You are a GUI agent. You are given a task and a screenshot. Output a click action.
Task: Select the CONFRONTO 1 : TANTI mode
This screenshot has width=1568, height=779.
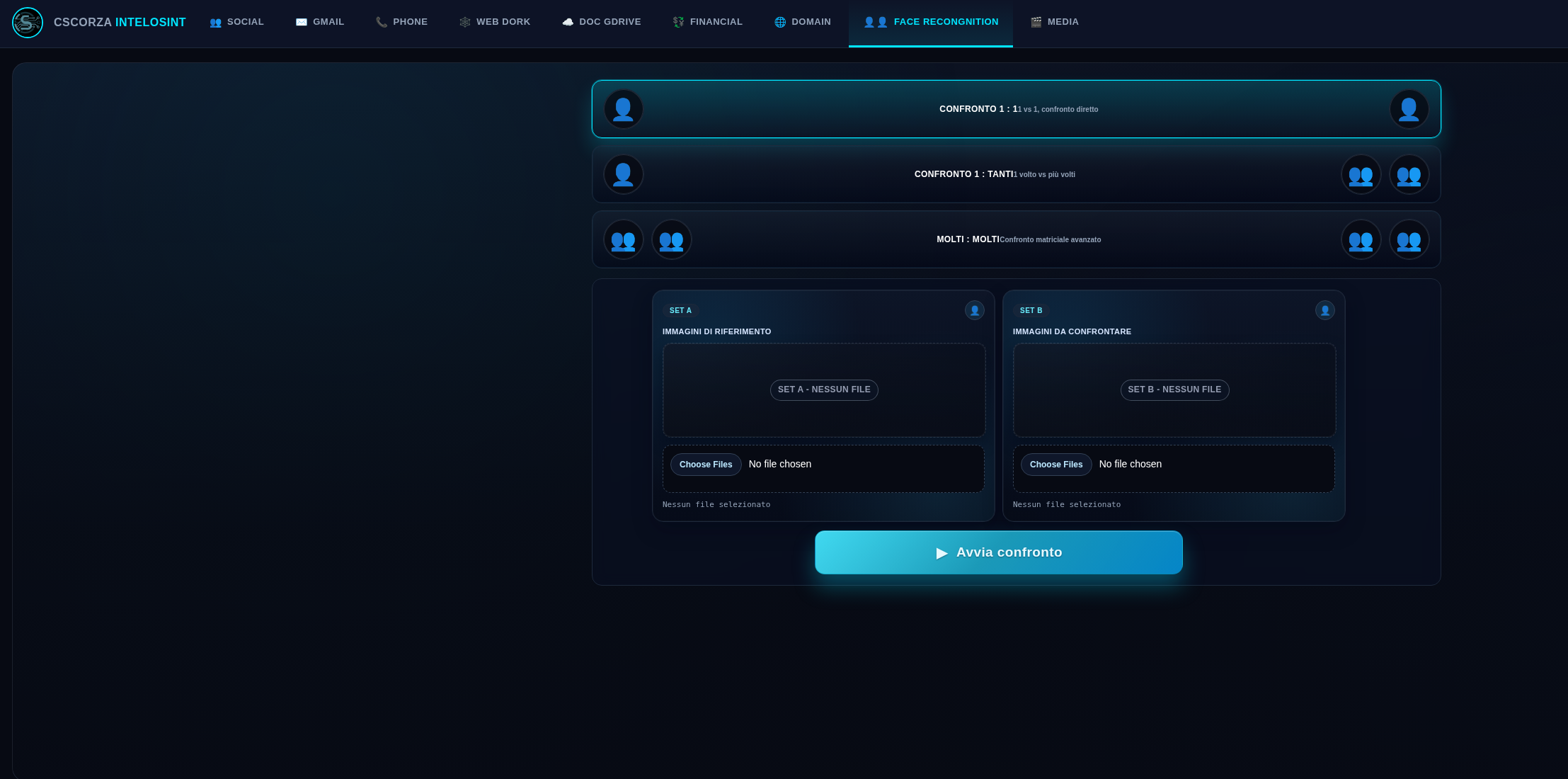point(1017,174)
